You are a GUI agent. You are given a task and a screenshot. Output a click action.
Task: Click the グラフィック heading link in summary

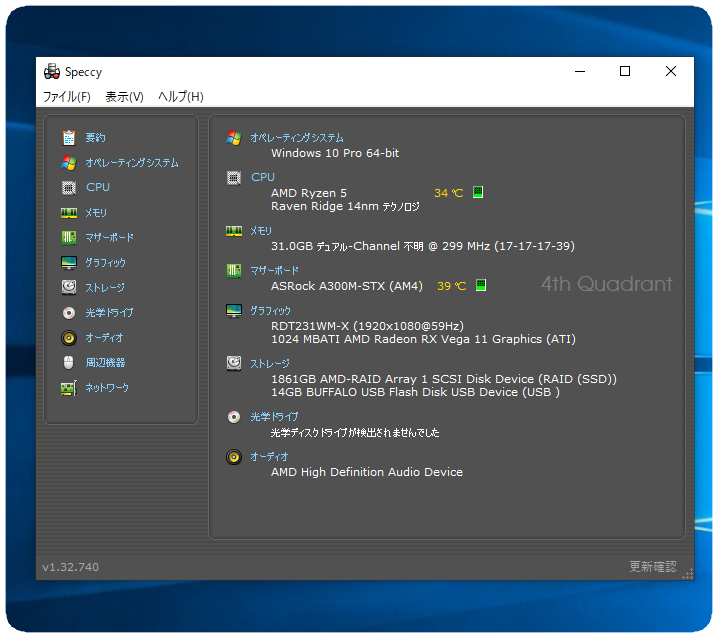271,311
